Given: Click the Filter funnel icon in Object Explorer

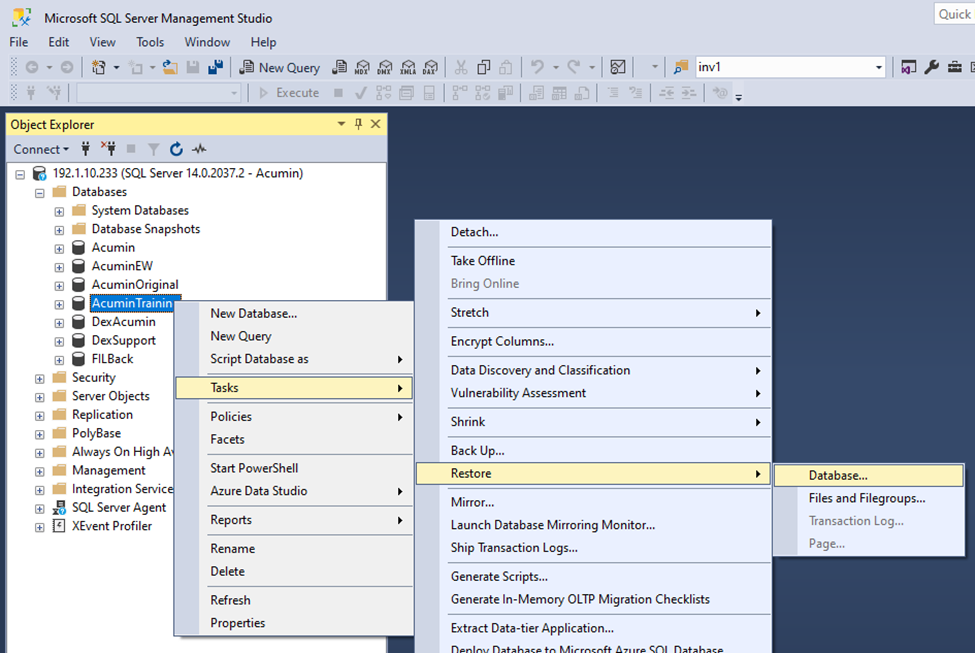Looking at the screenshot, I should 154,149.
